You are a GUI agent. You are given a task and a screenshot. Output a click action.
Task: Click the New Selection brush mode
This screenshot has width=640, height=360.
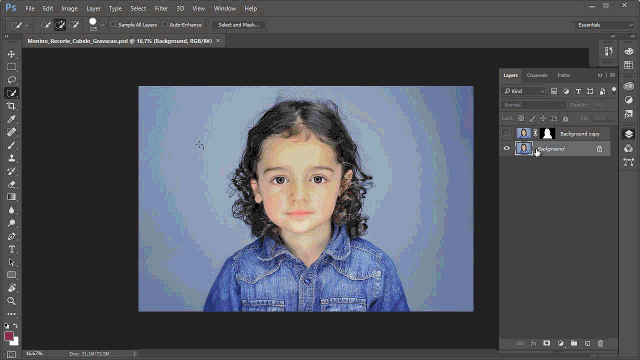(46, 25)
